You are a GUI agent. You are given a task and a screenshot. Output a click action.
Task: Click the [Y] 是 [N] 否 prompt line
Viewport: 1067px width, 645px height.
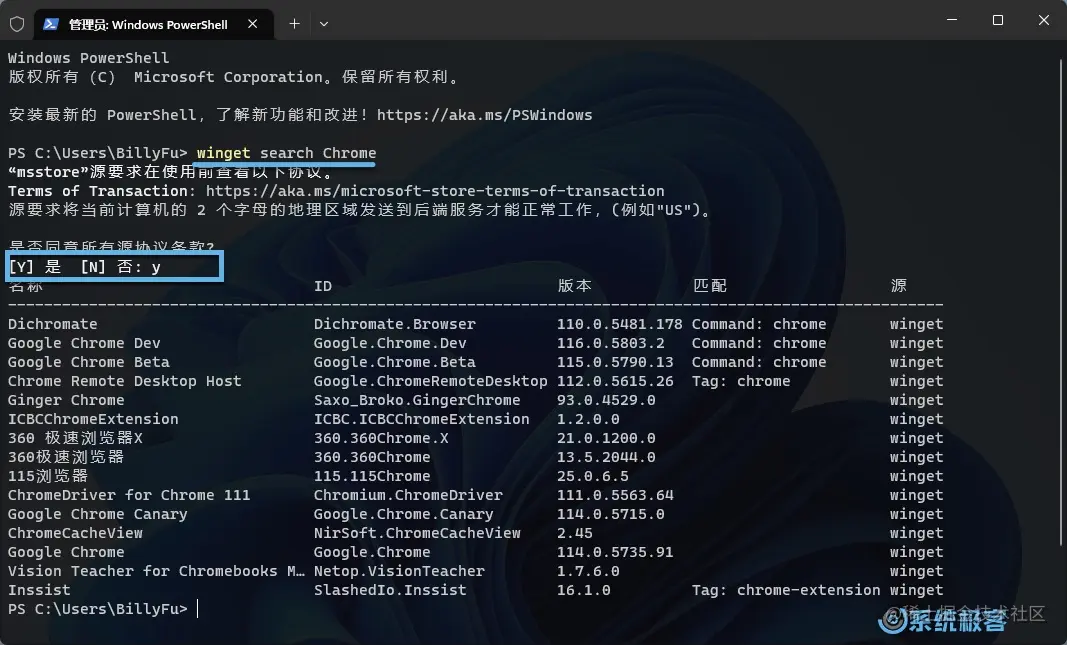[84, 267]
